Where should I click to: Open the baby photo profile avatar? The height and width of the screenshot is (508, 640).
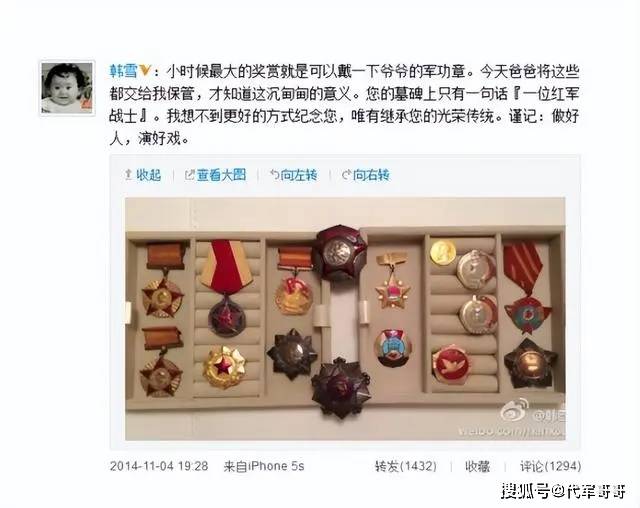coord(67,88)
